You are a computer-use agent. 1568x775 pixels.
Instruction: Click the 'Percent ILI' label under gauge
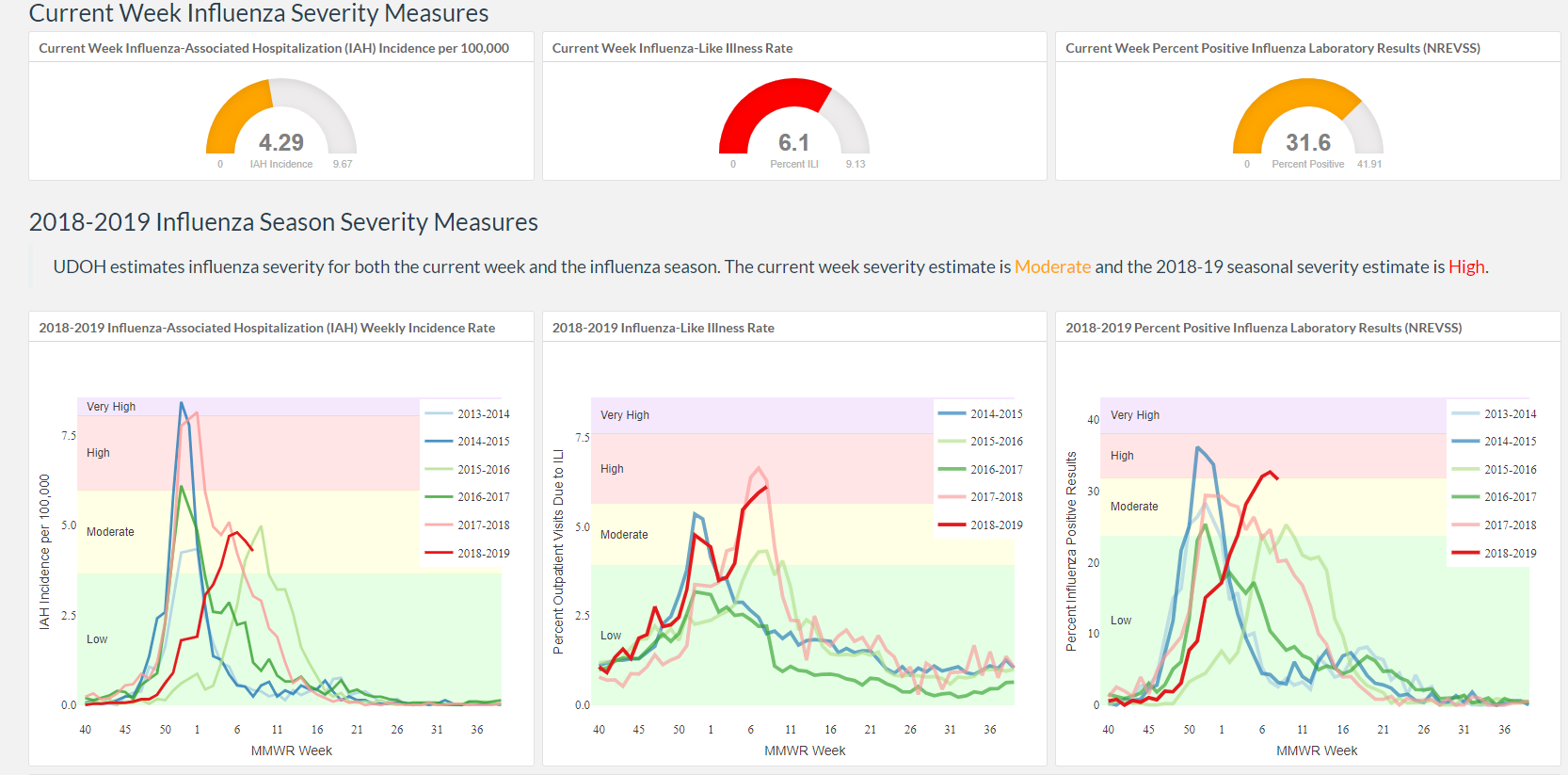[794, 164]
